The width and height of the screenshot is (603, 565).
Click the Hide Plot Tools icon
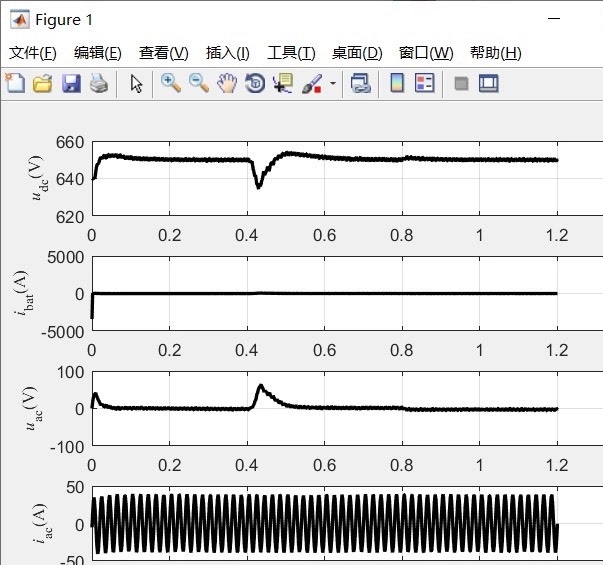point(461,83)
